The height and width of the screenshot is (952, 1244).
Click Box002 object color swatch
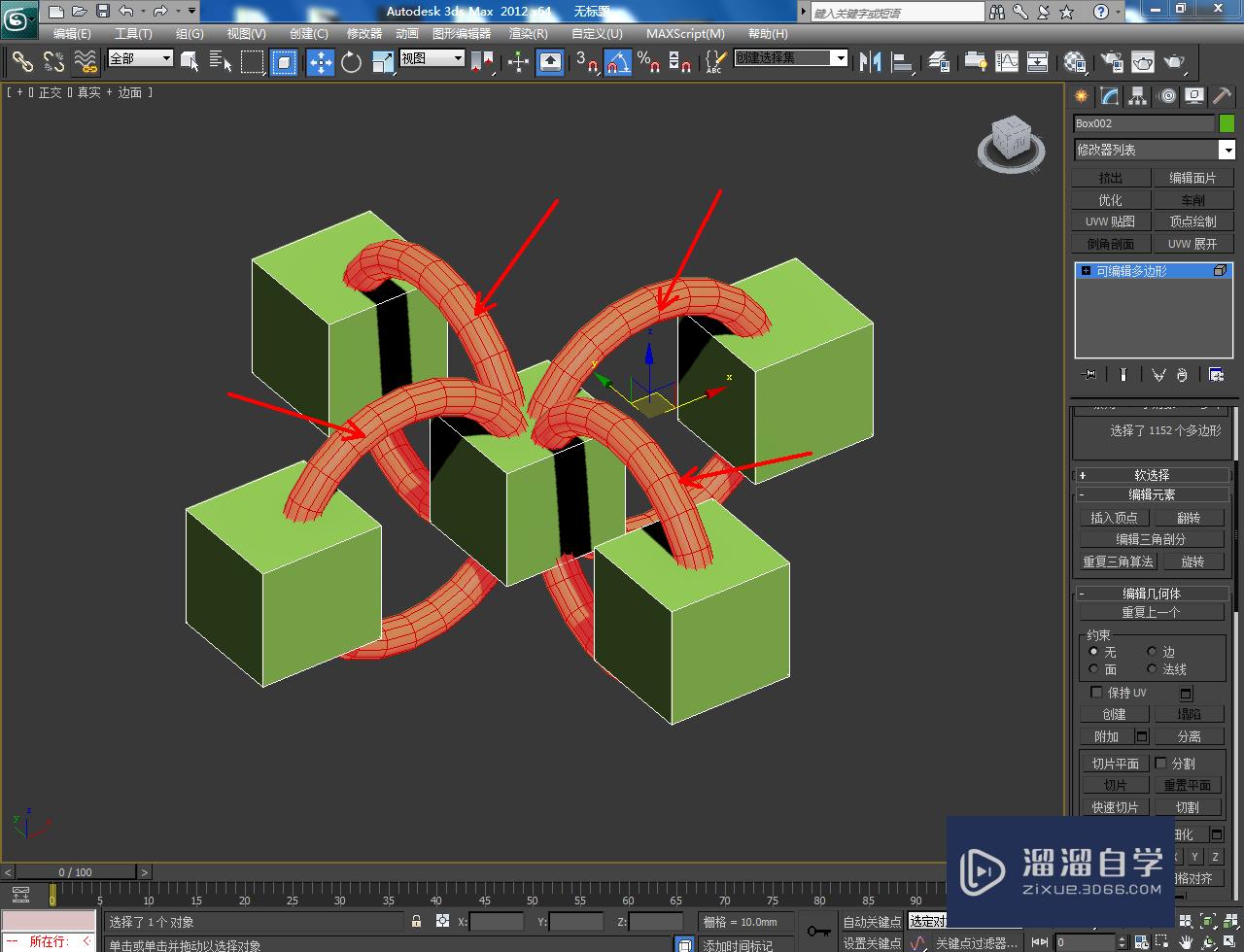[x=1227, y=123]
